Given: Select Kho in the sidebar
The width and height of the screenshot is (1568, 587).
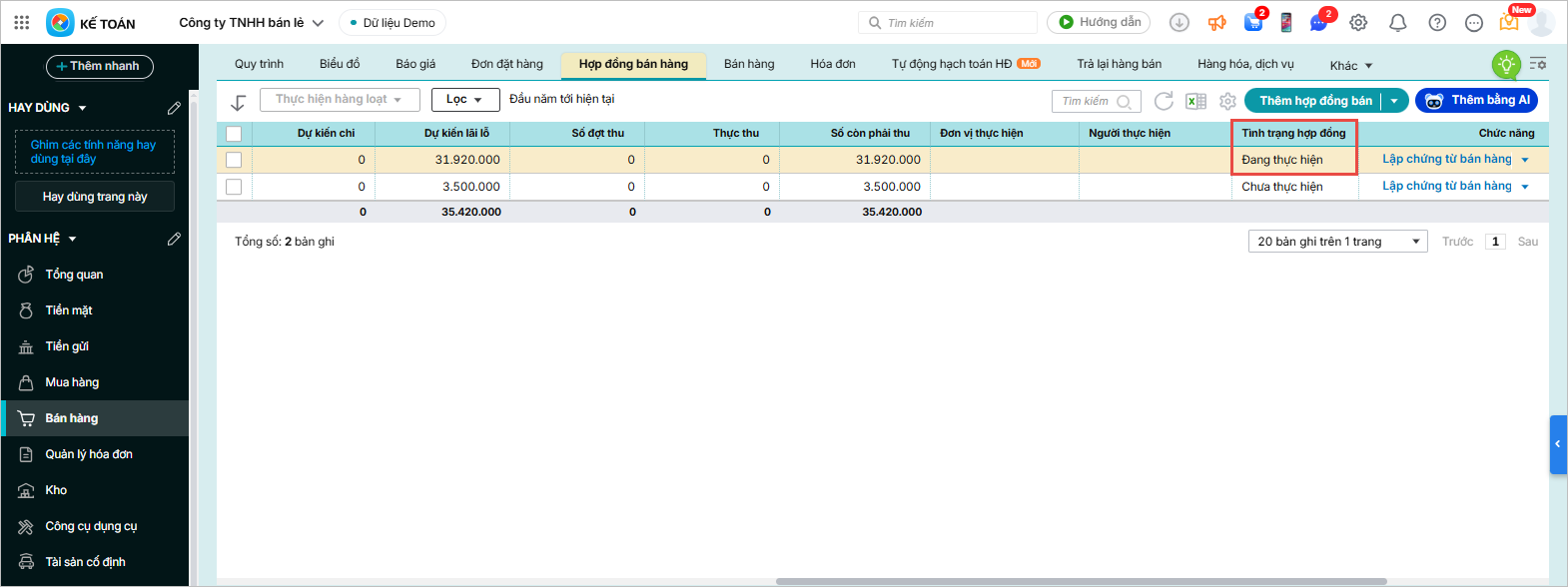Looking at the screenshot, I should click(x=56, y=490).
